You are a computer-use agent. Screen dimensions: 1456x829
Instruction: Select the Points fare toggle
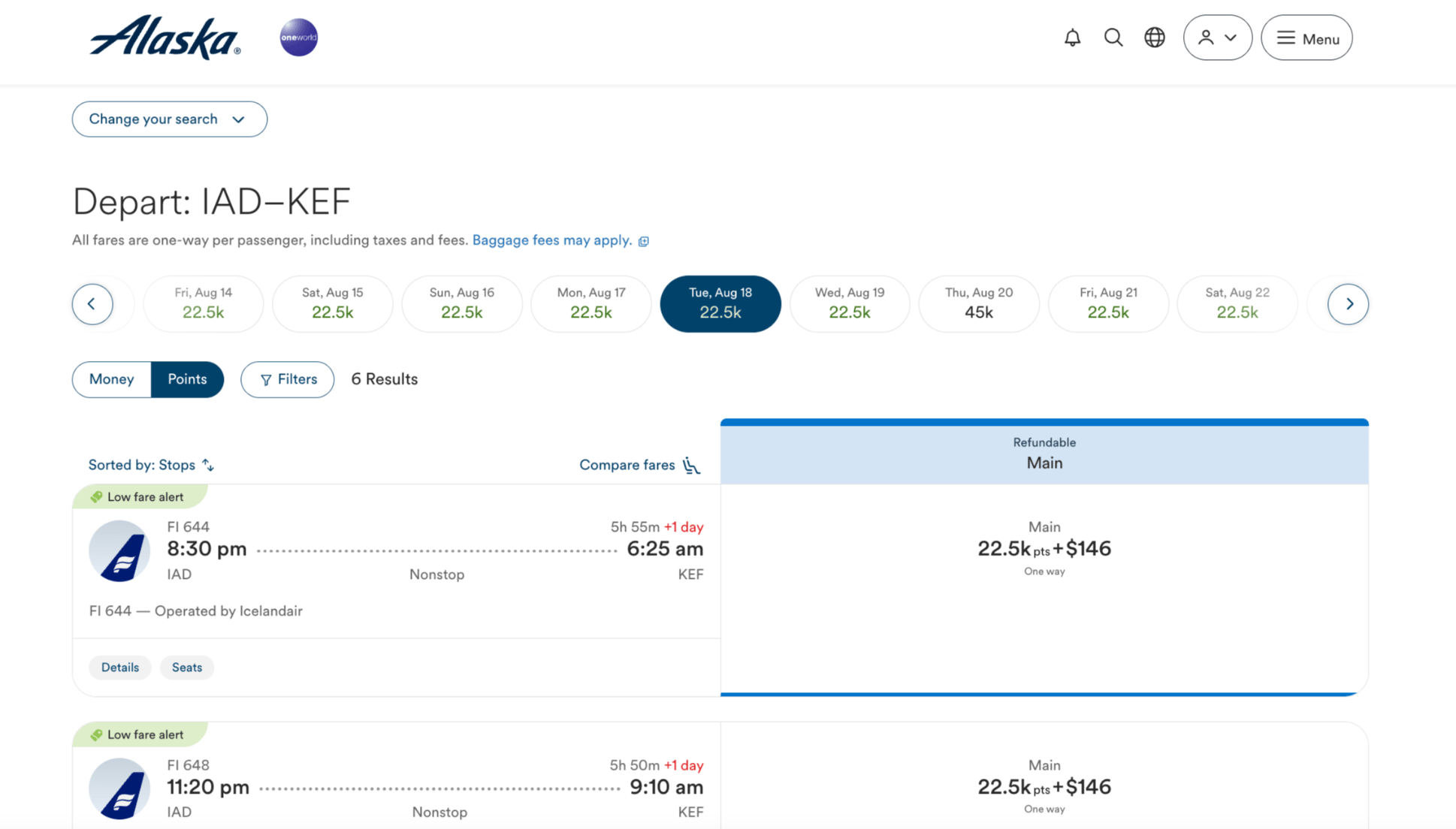[187, 379]
